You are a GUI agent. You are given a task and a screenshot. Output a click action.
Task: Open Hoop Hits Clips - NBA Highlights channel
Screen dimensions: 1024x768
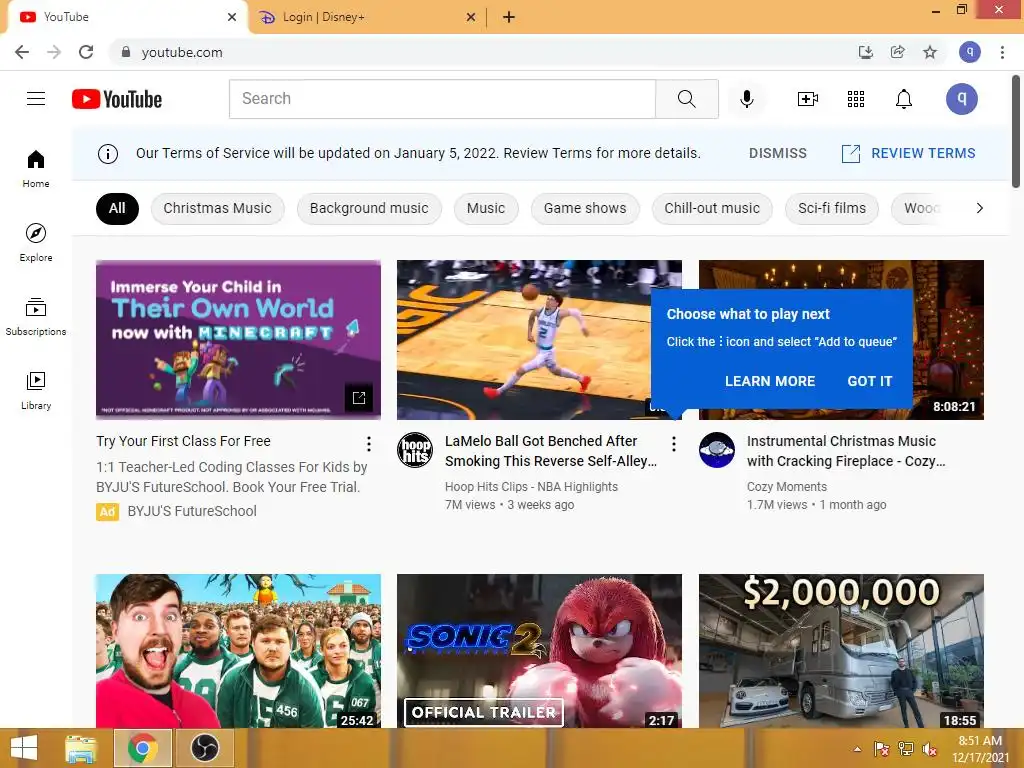click(531, 487)
